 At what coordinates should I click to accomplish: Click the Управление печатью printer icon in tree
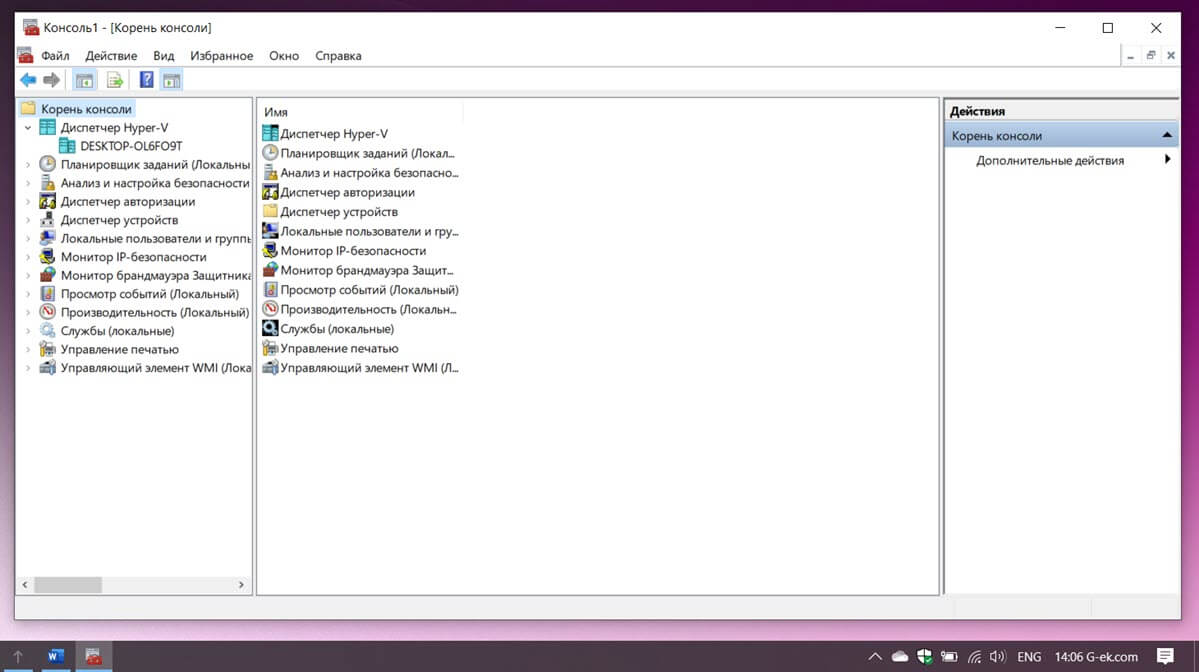pyautogui.click(x=47, y=349)
